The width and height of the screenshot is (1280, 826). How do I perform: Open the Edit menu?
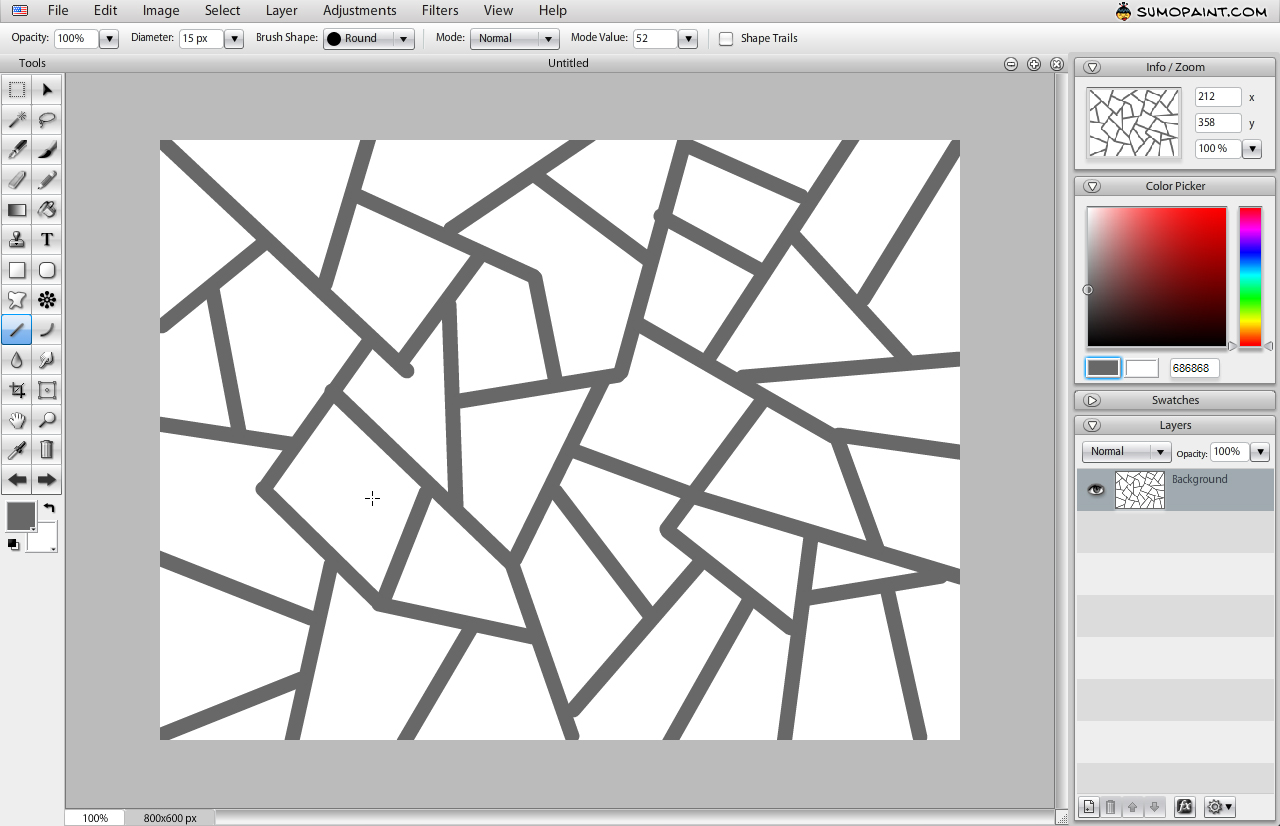tap(105, 10)
